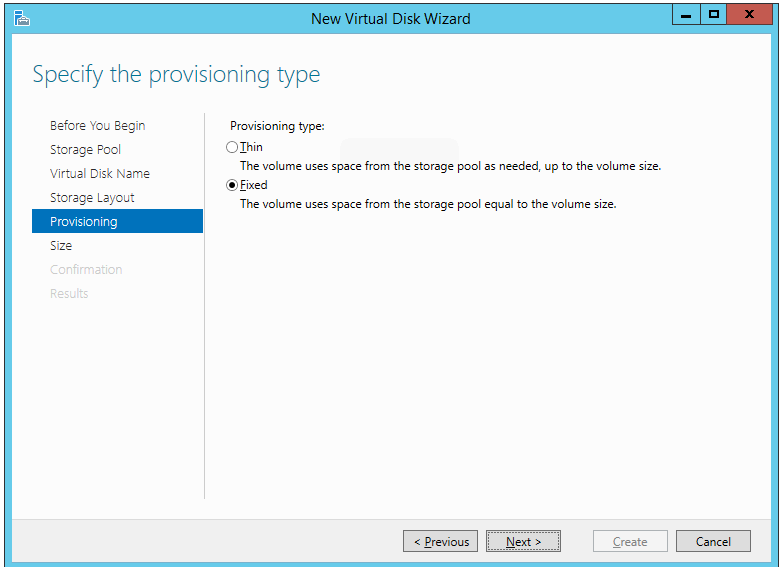Minimize the wizard window
Image resolution: width=781 pixels, height=567 pixels.
(x=686, y=14)
